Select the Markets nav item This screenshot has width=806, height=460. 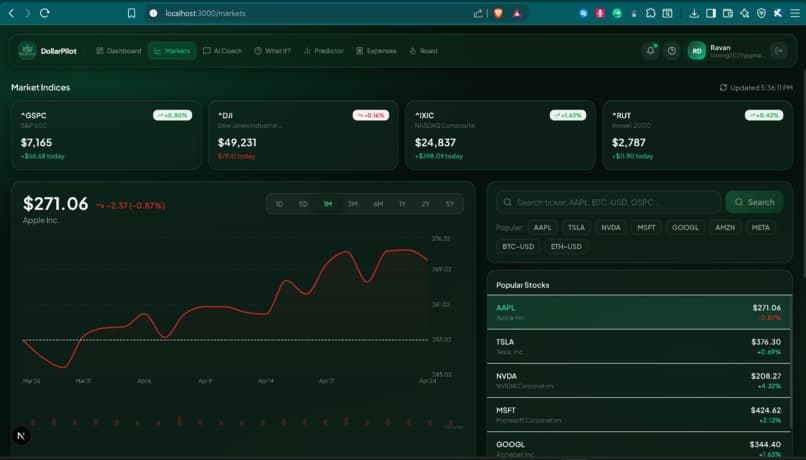(172, 51)
